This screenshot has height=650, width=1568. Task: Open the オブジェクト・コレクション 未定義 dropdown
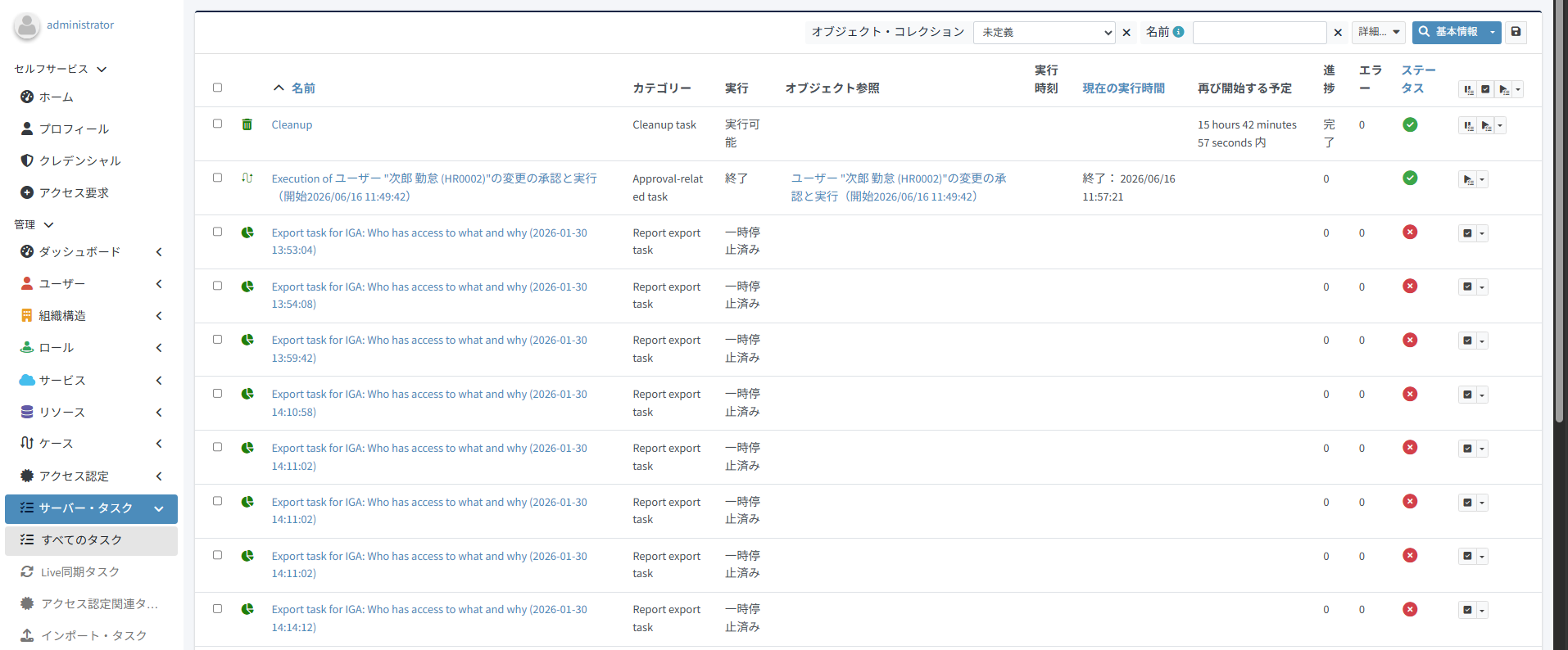tap(1045, 32)
